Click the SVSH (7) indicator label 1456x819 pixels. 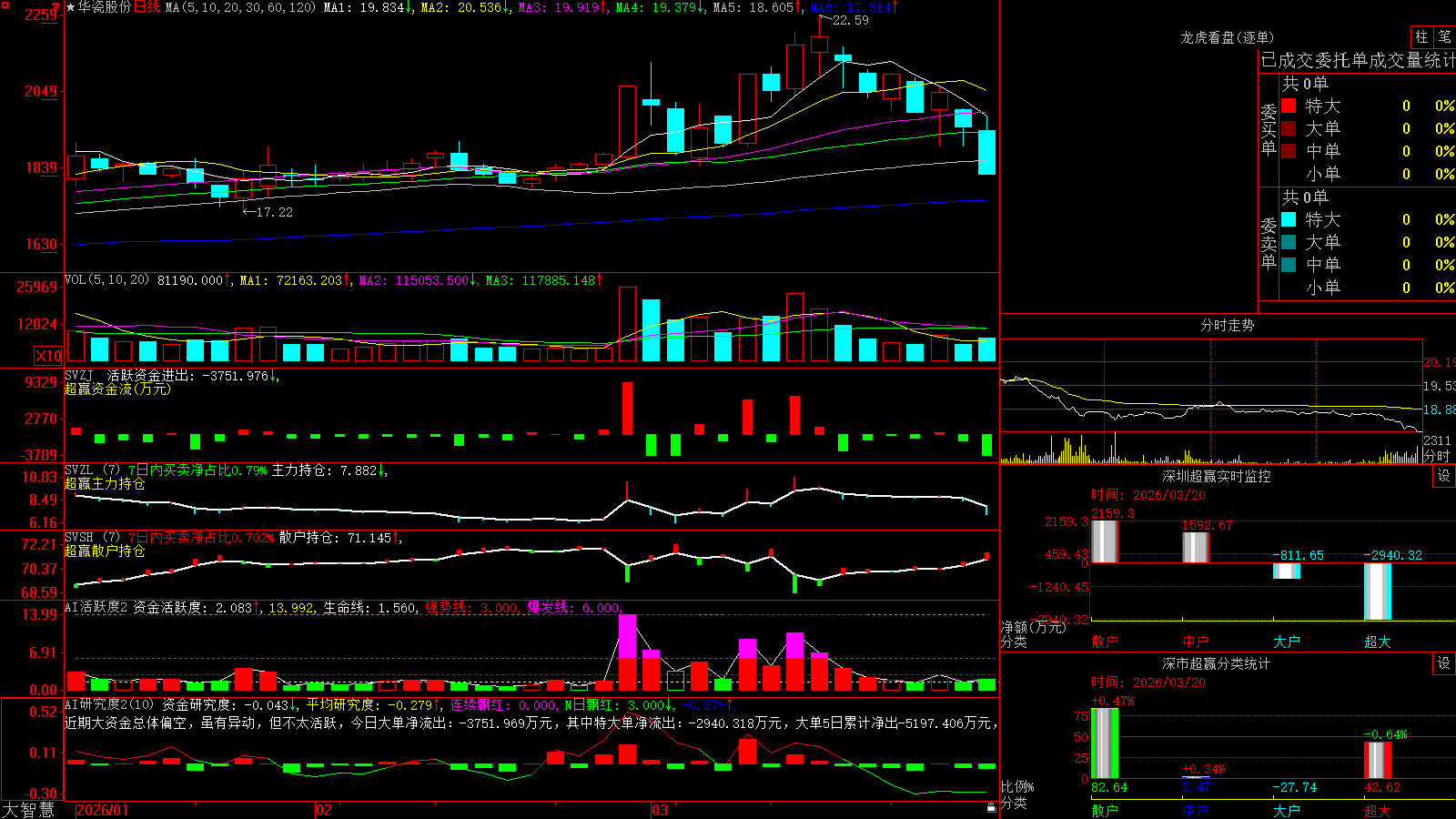92,537
